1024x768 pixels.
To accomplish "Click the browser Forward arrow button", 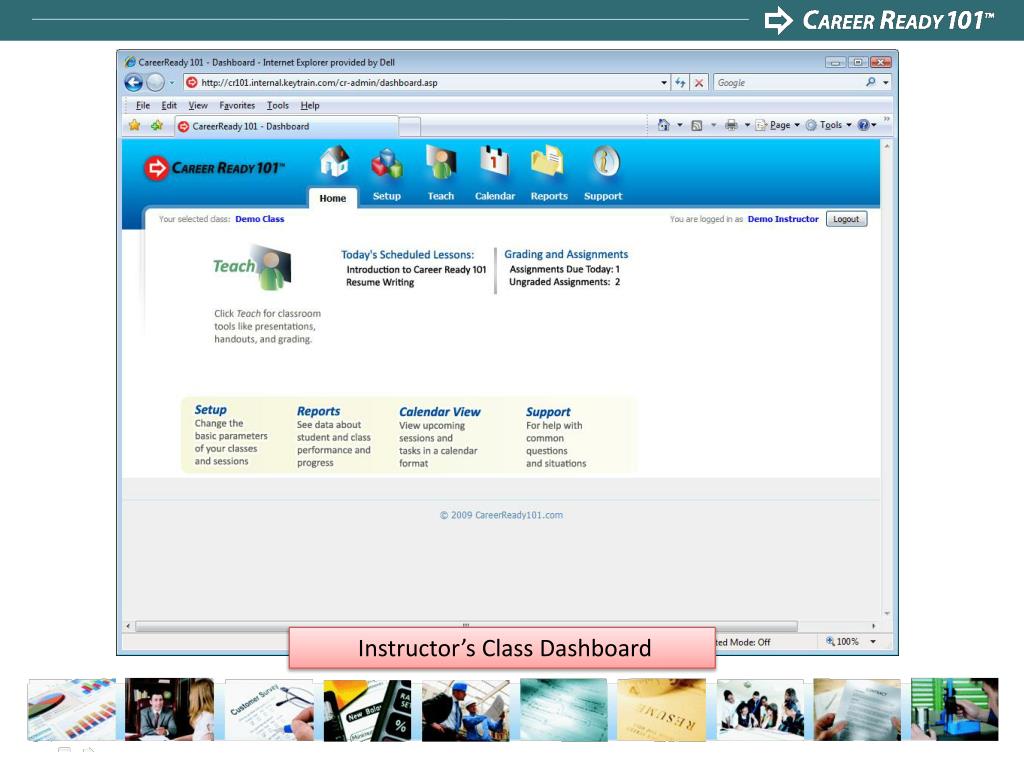I will pos(155,82).
